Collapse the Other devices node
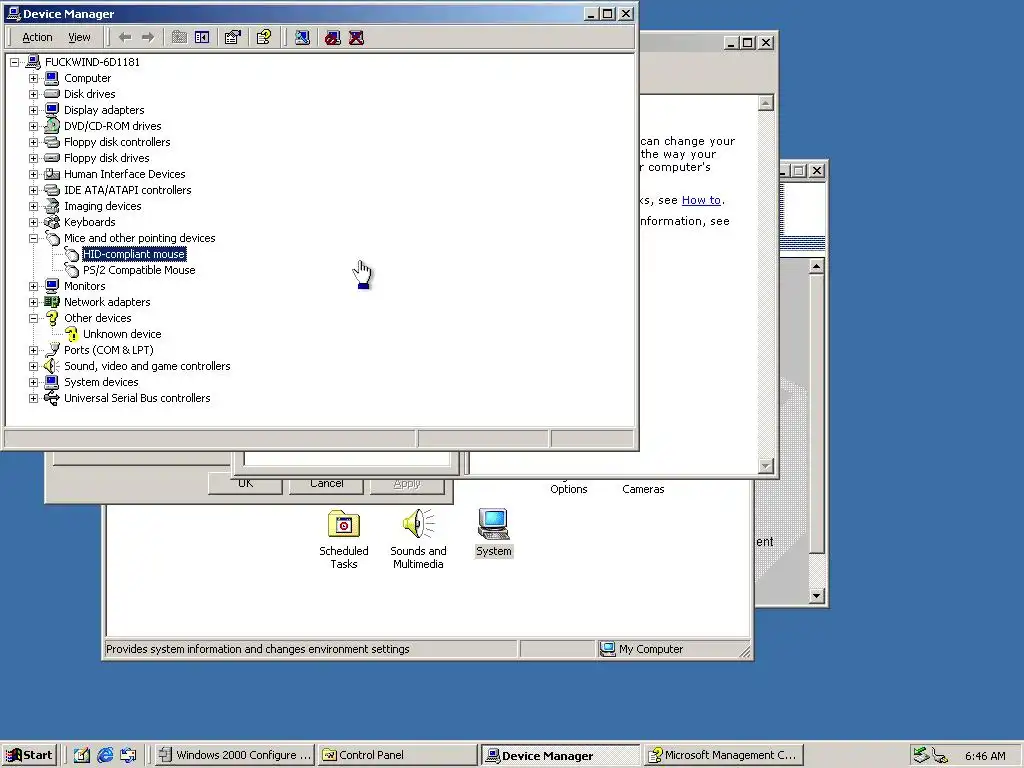Screen dimensions: 1024x768 pos(33,318)
